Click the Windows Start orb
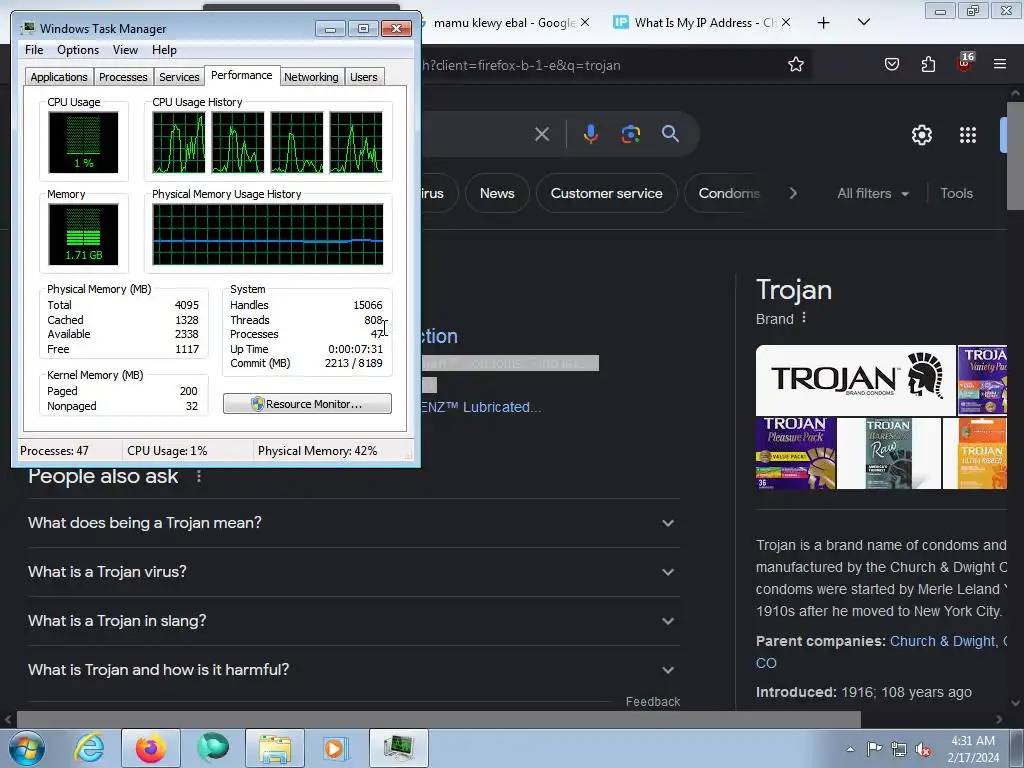Viewport: 1024px width, 768px height. (27, 748)
